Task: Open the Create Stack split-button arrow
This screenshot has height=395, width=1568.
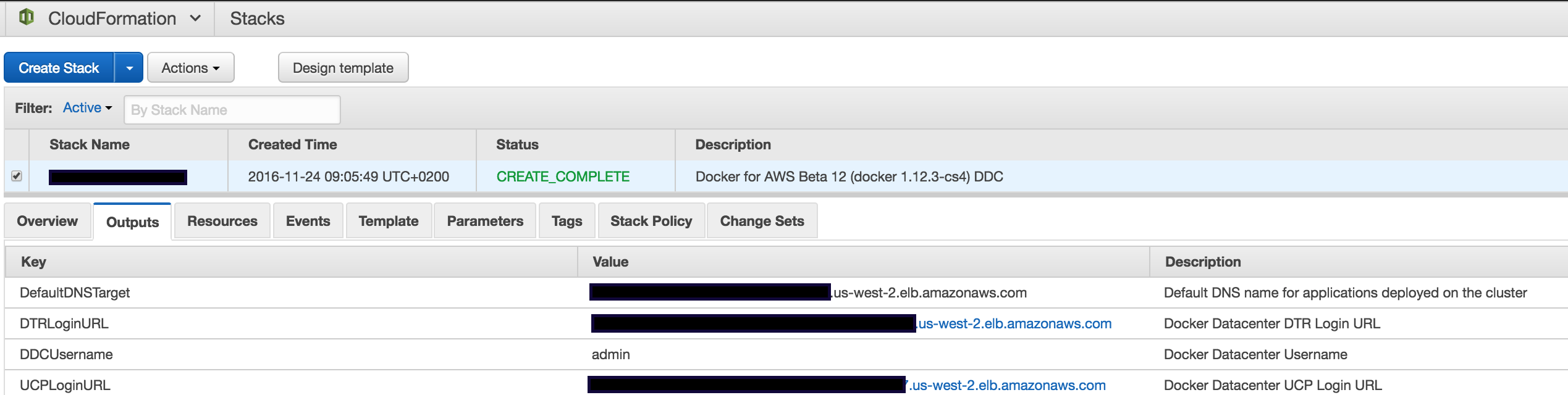Action: point(129,68)
